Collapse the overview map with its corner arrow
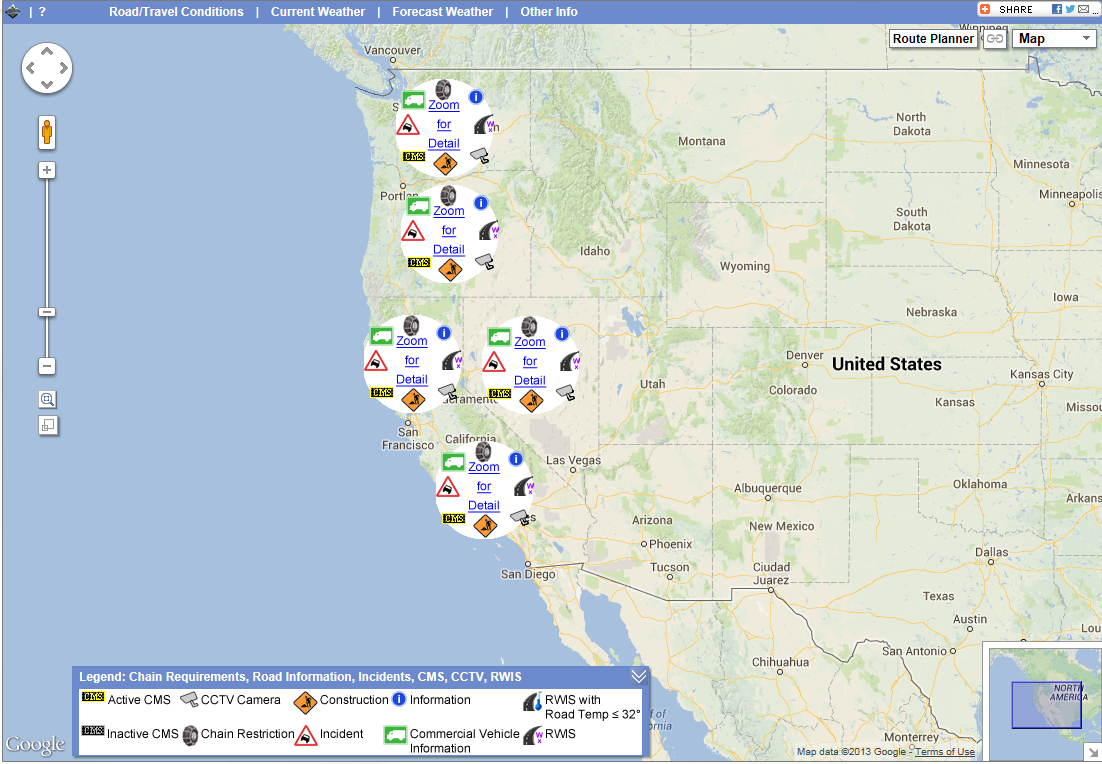Screen dimensions: 1102x764 (1093, 750)
